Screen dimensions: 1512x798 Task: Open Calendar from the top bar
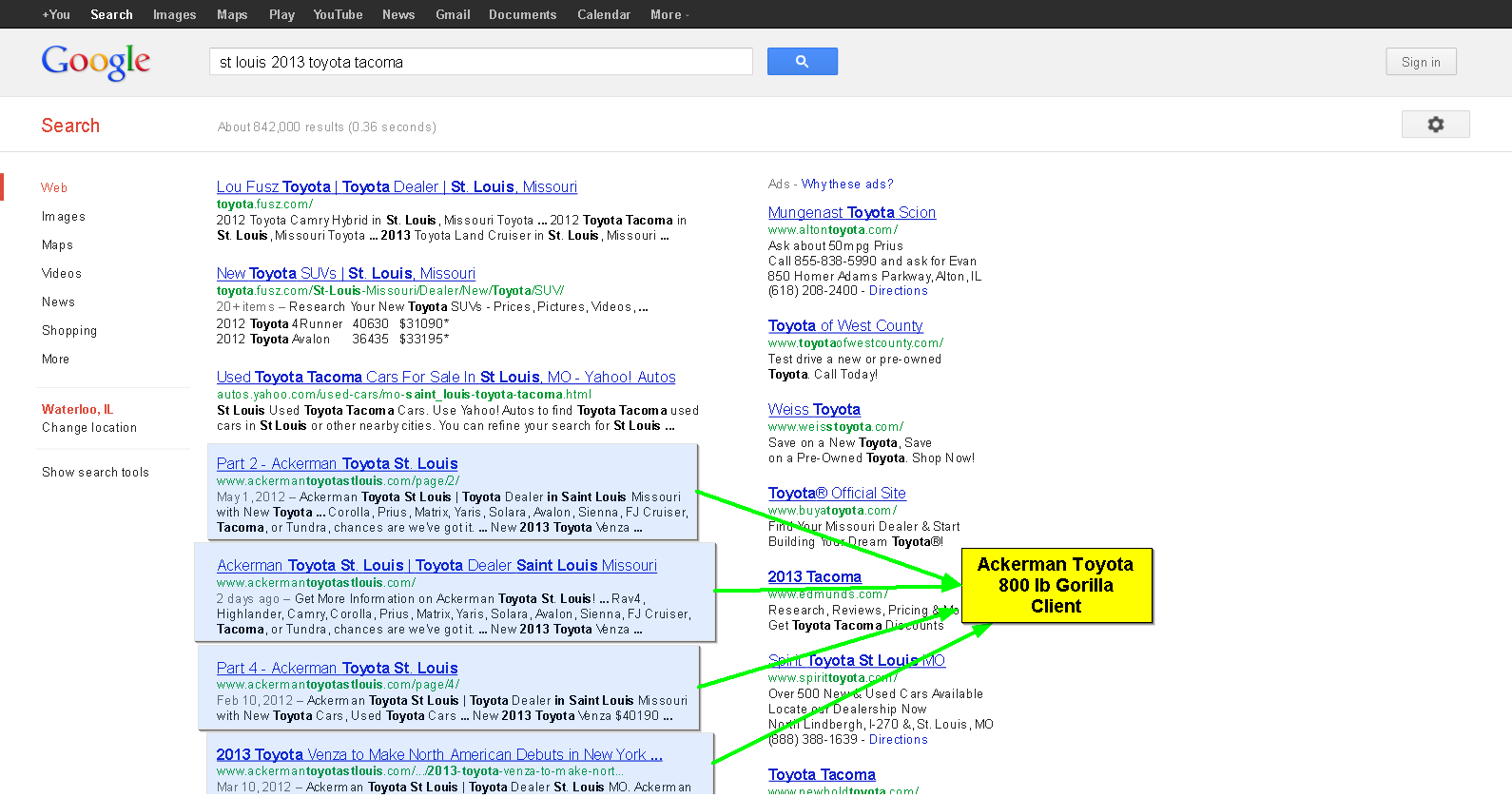[x=604, y=14]
